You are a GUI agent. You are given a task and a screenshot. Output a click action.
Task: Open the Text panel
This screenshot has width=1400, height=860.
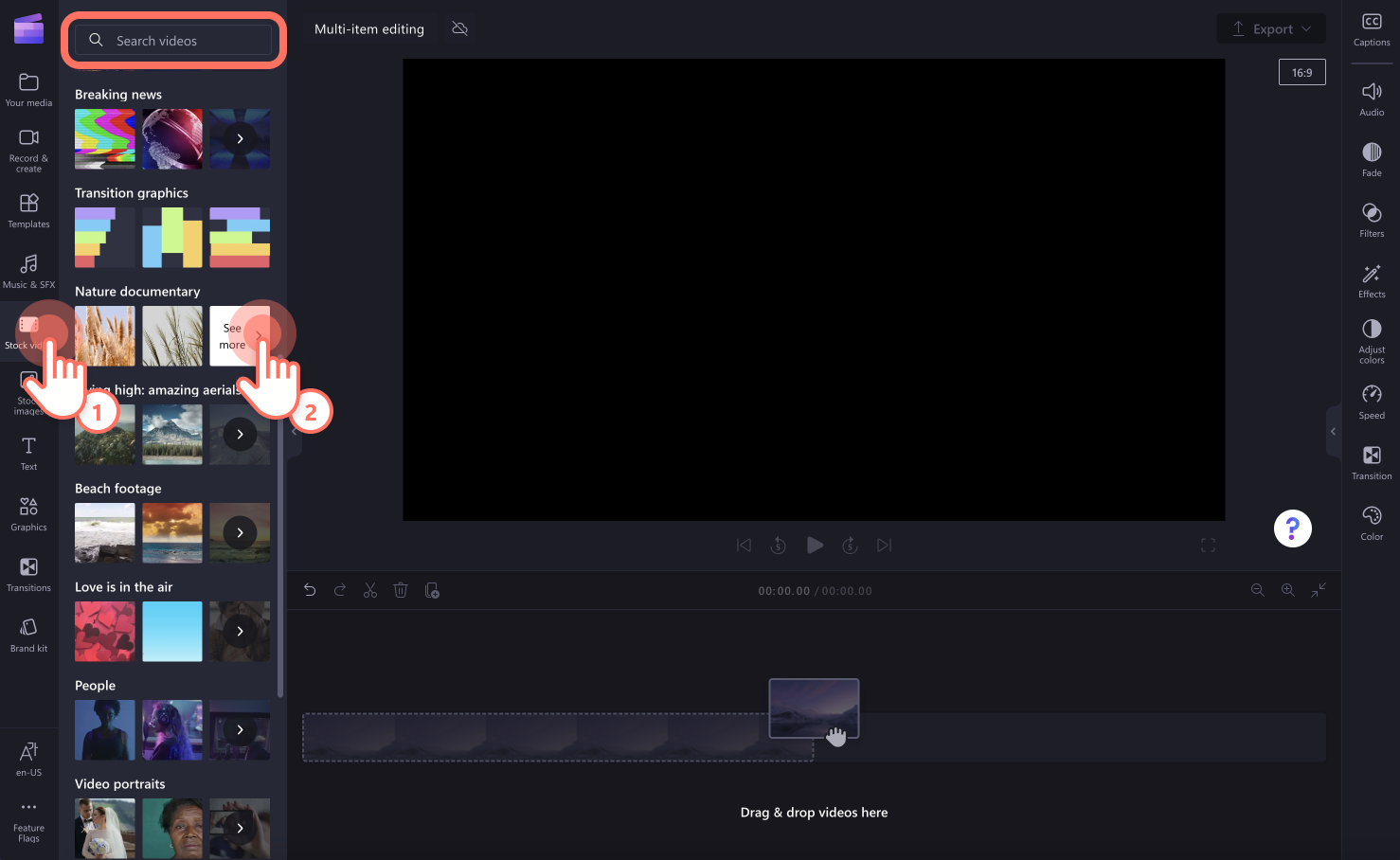28,452
